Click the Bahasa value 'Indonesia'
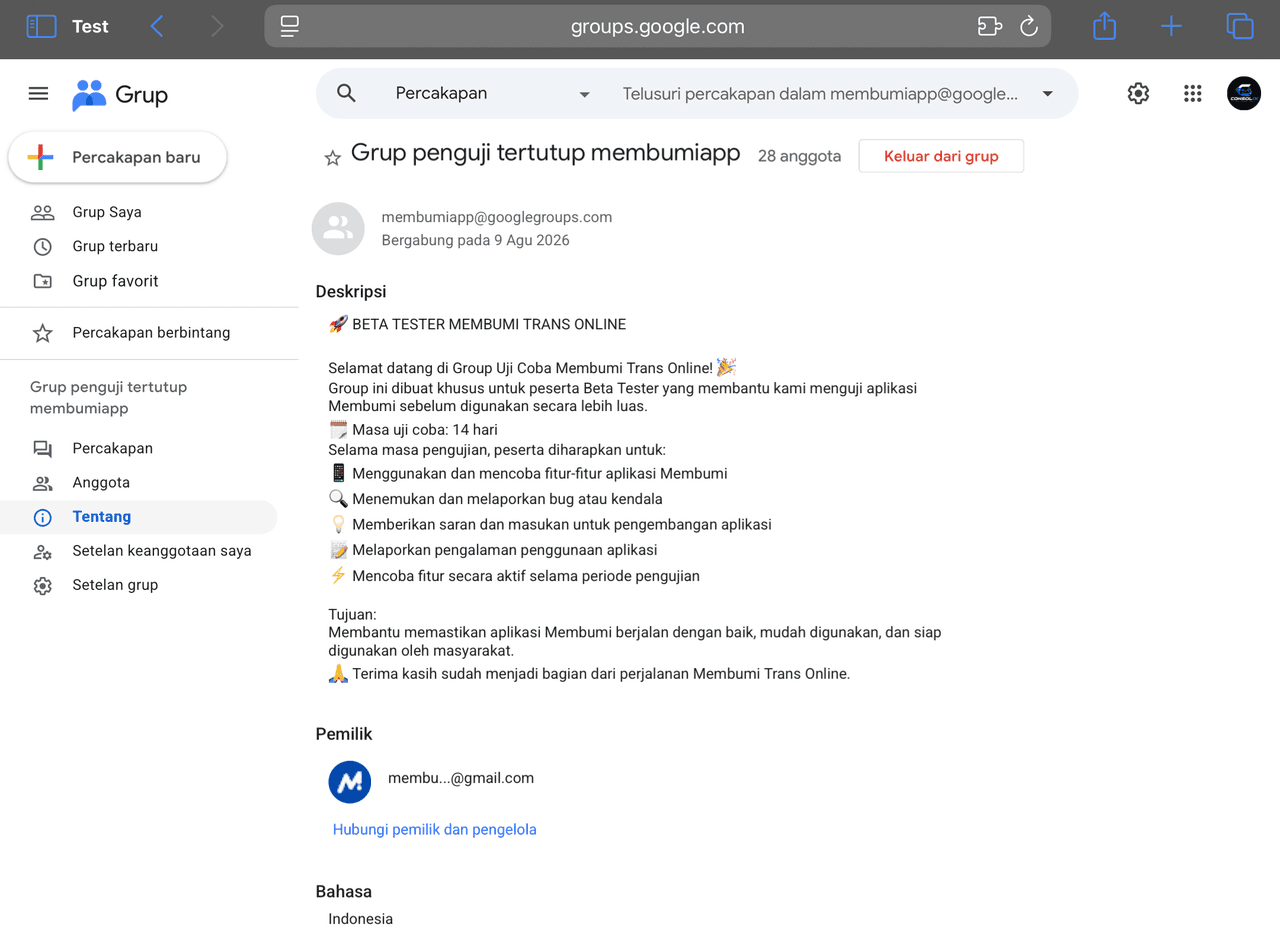Screen dimensions: 1280x930 tap(361, 919)
